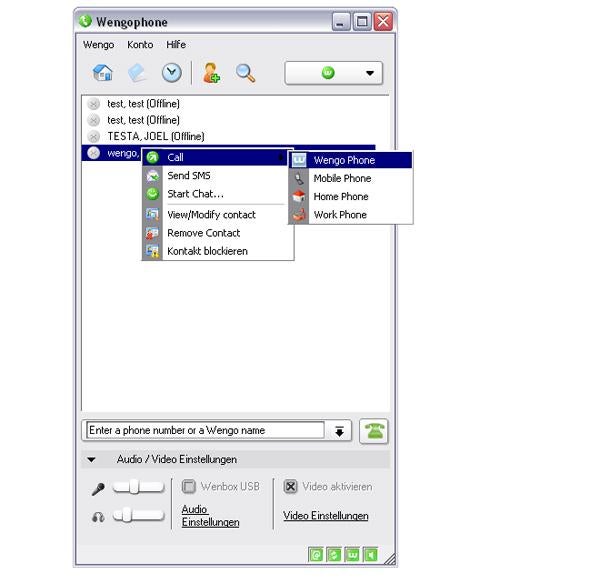Viewport: 600px width, 584px height.
Task: Toggle the Video aktivieren checkbox
Action: tap(290, 486)
